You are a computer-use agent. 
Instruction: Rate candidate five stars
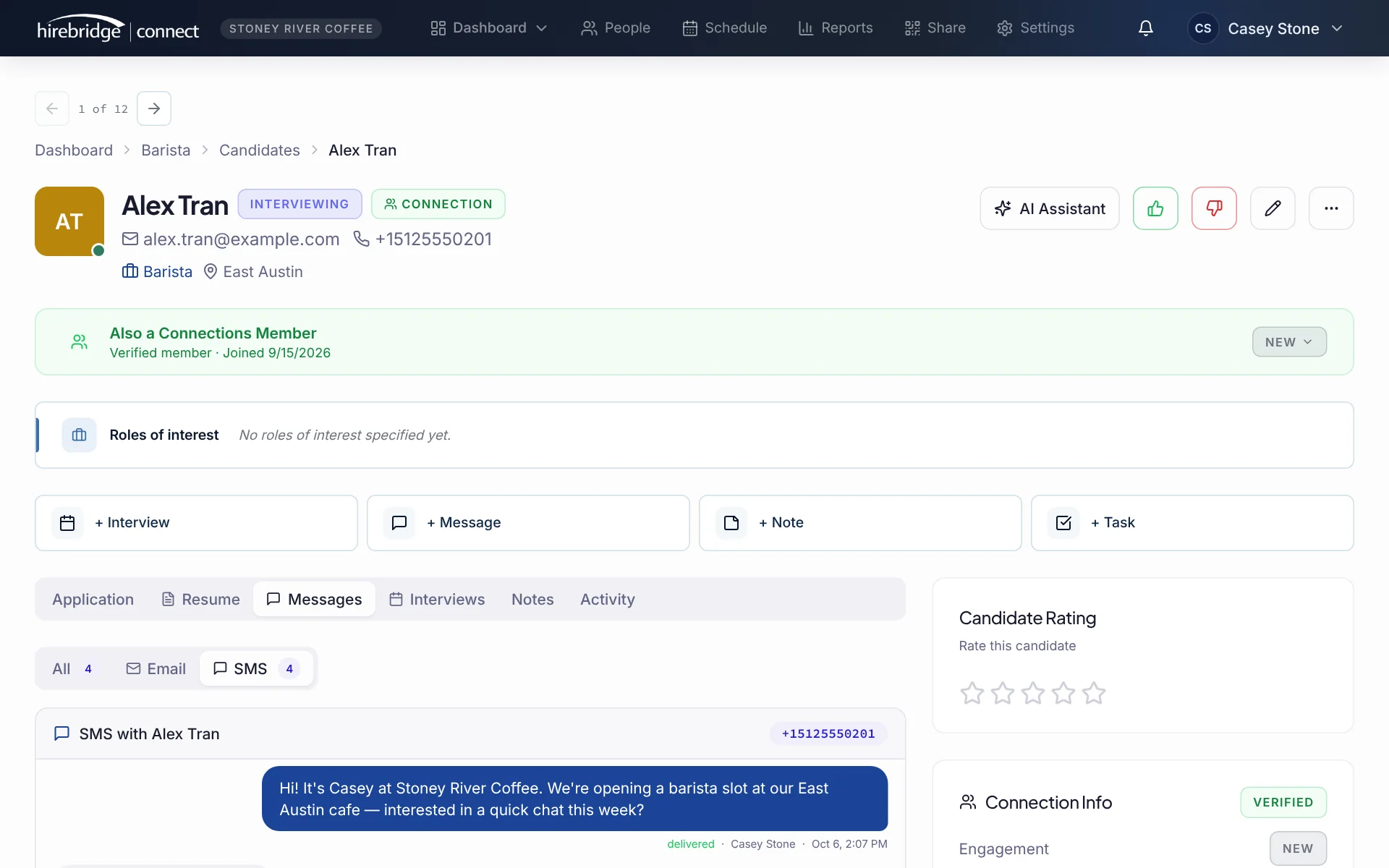pos(1093,693)
